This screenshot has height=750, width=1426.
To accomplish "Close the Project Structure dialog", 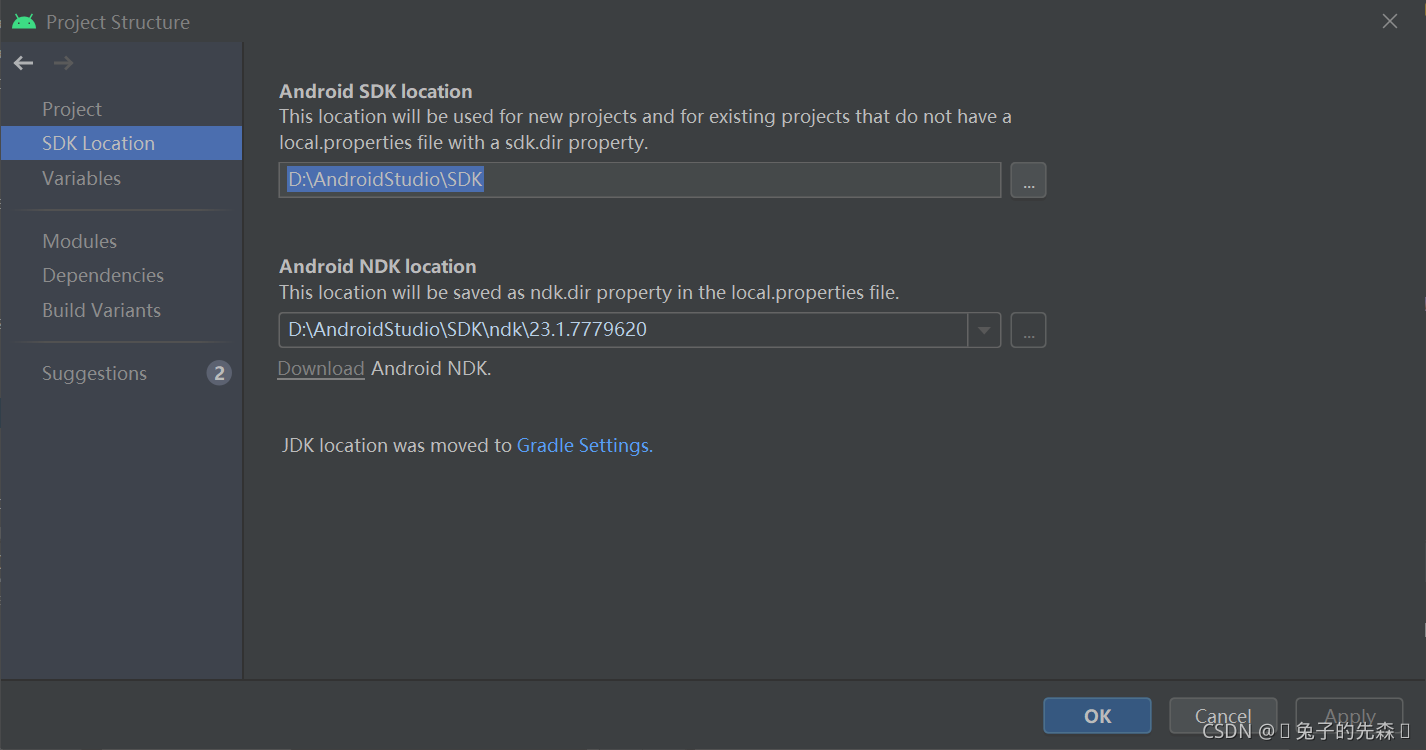I will [1390, 21].
